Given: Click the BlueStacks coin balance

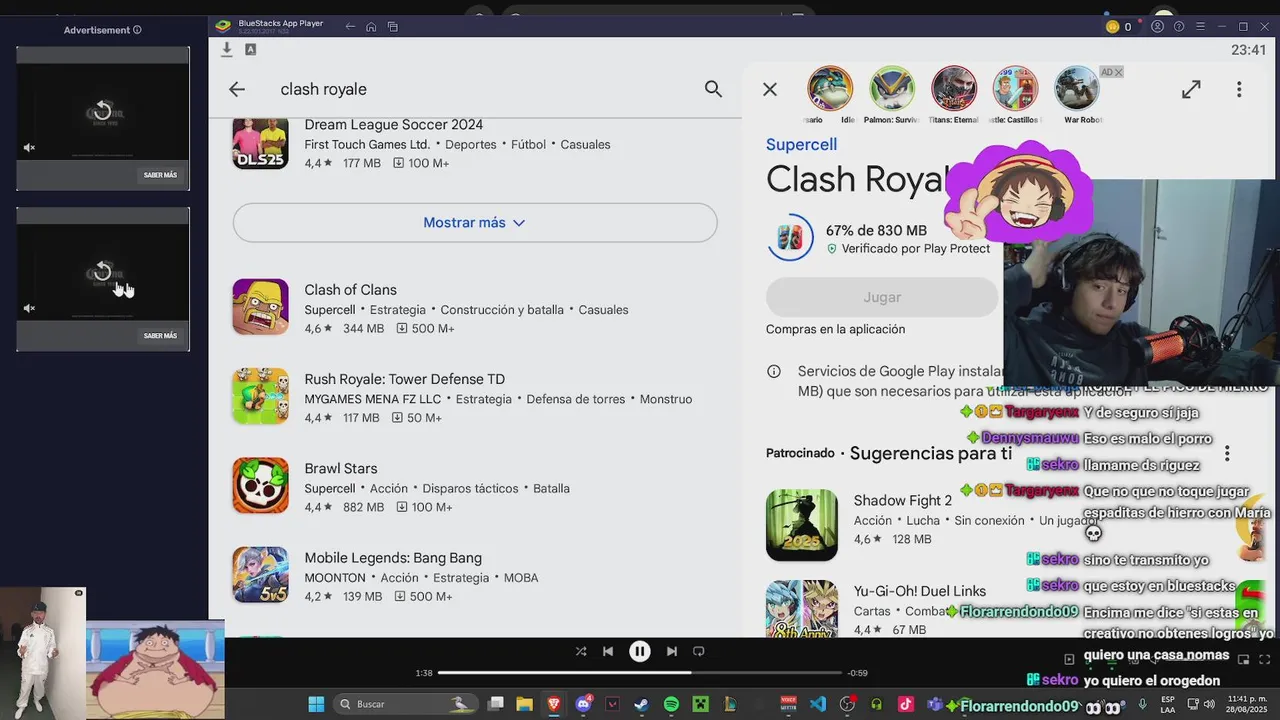Looking at the screenshot, I should [1120, 27].
